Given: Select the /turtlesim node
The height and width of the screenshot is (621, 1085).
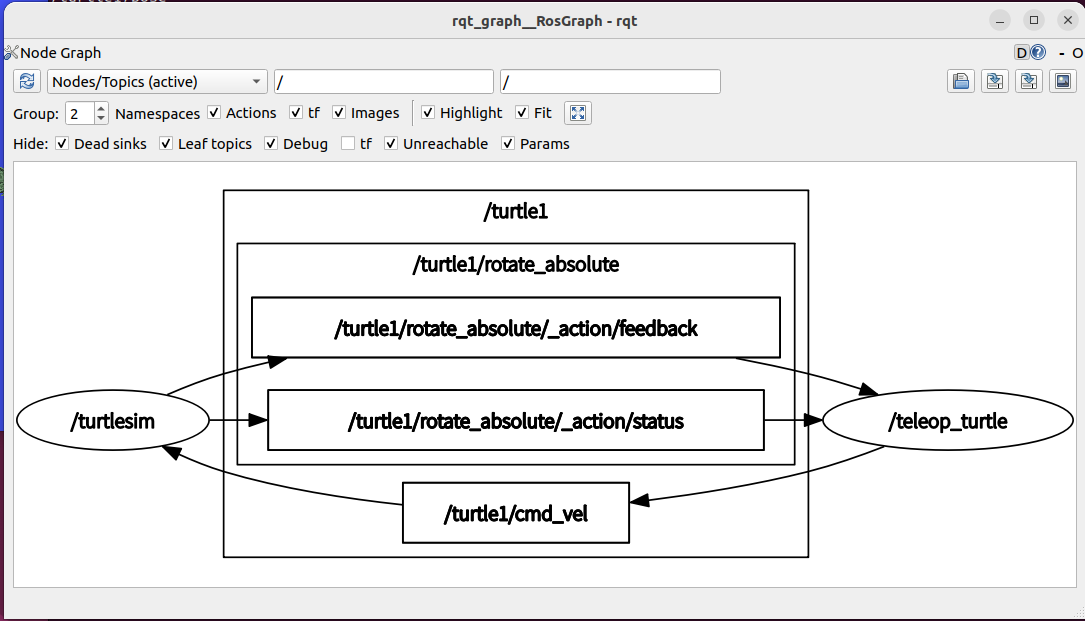Looking at the screenshot, I should point(113,420).
